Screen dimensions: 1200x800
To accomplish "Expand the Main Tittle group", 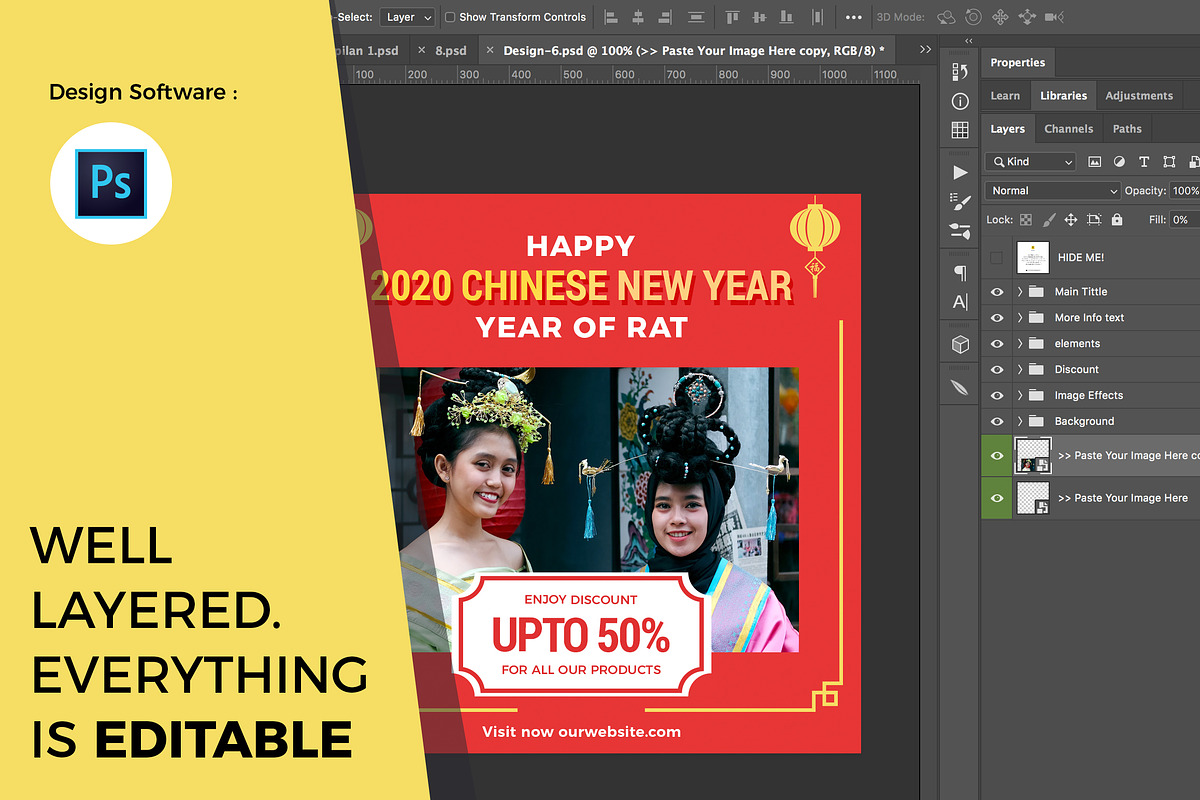I will [x=1020, y=292].
